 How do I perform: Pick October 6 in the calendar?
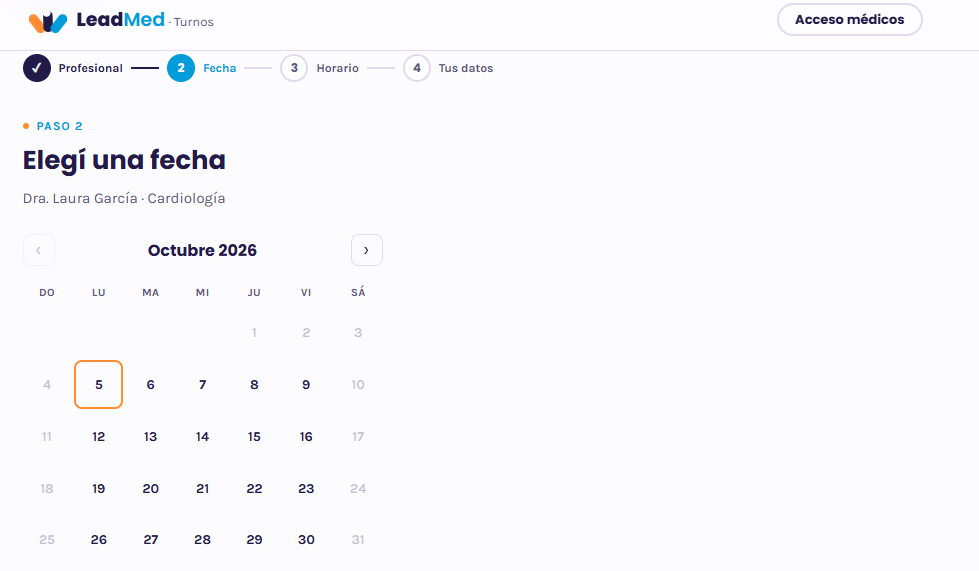tap(150, 384)
